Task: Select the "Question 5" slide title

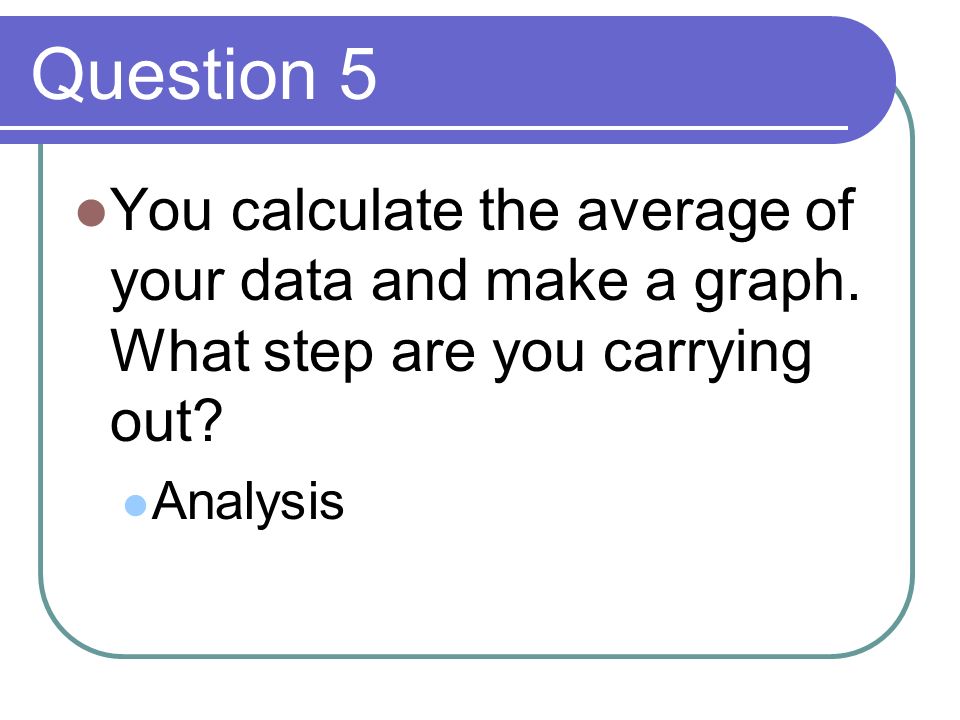Action: click(204, 75)
